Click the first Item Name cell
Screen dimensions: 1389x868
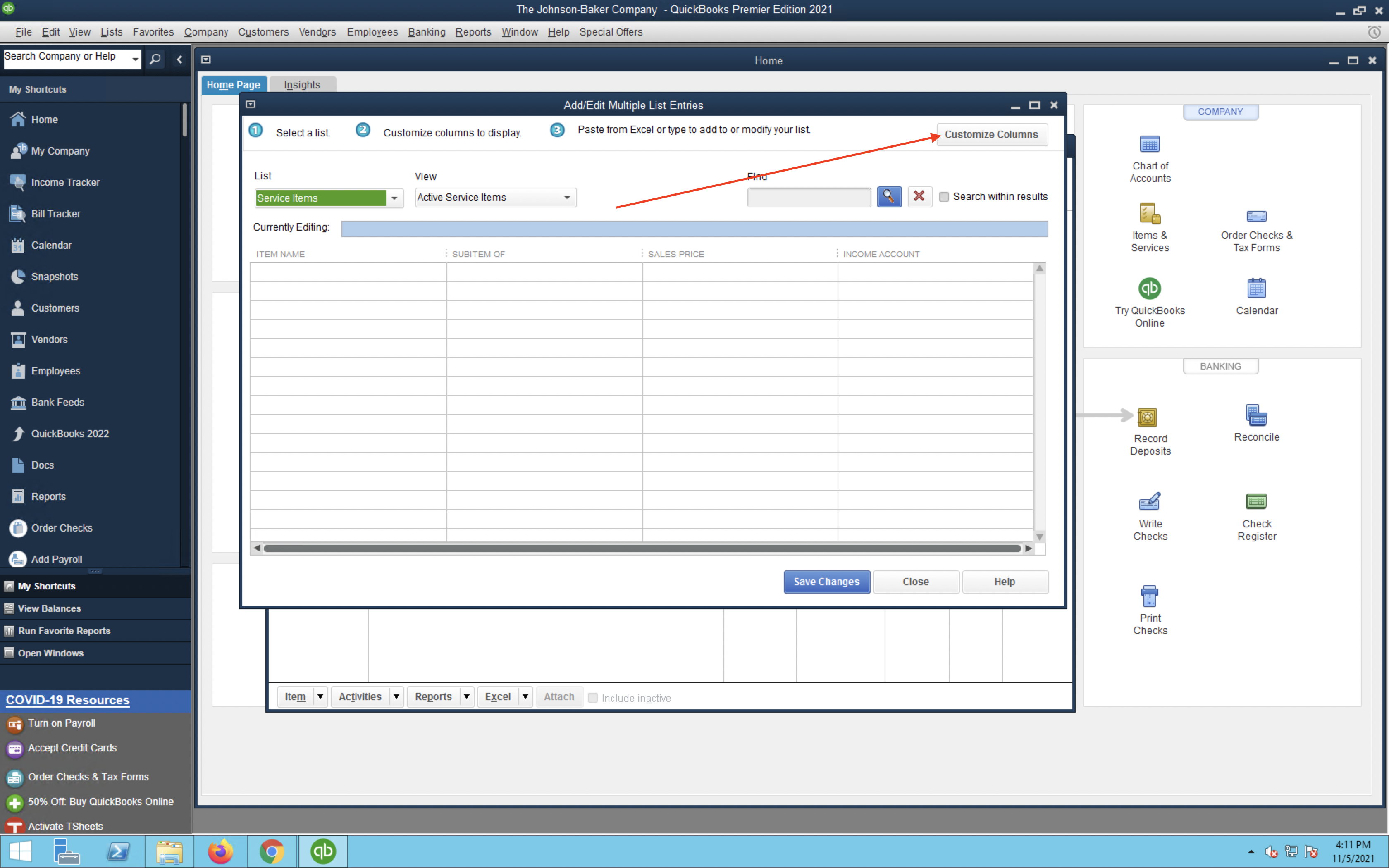click(348, 272)
